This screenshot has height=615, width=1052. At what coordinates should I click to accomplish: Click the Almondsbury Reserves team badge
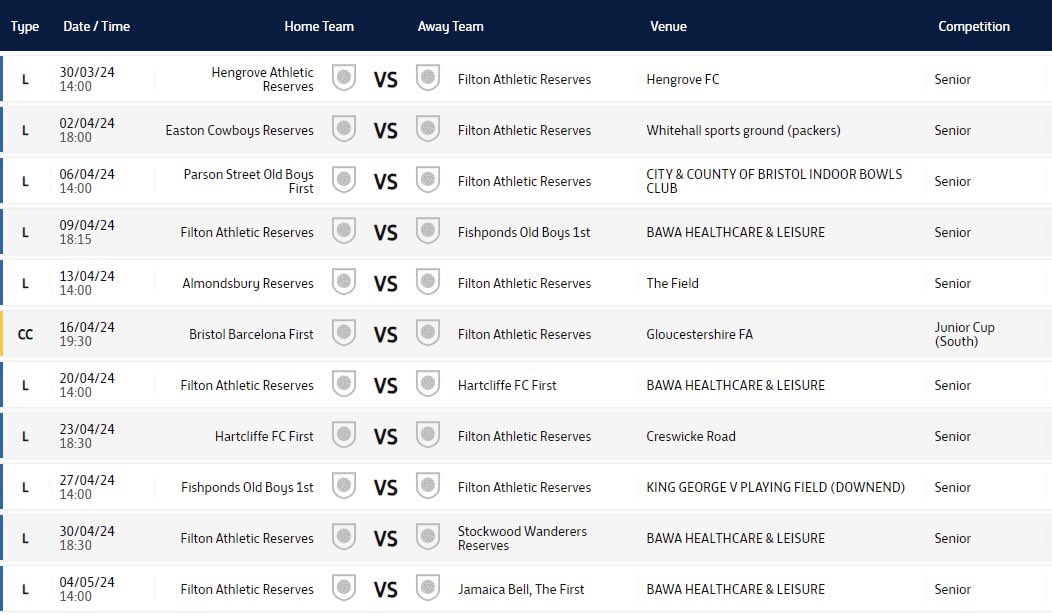pyautogui.click(x=344, y=282)
